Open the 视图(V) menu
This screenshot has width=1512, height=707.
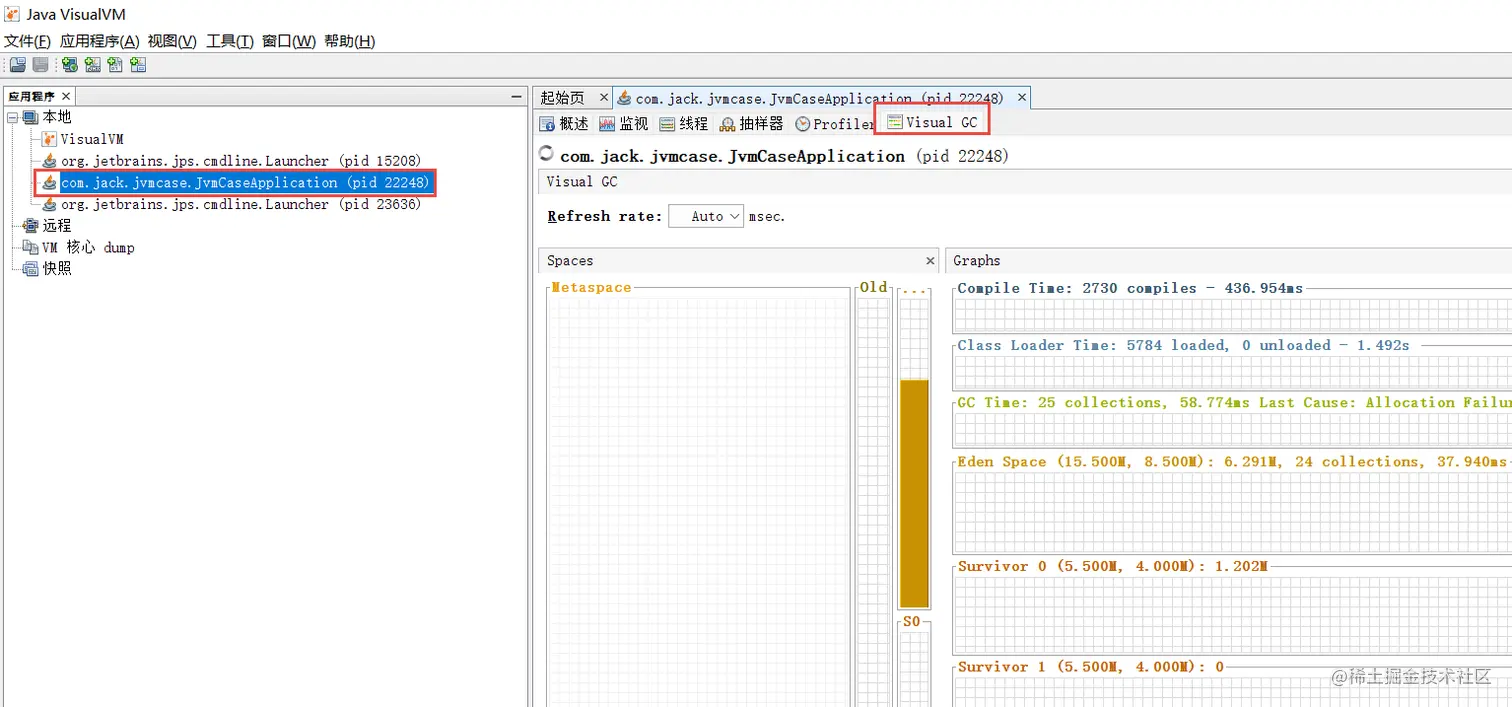pyautogui.click(x=172, y=41)
